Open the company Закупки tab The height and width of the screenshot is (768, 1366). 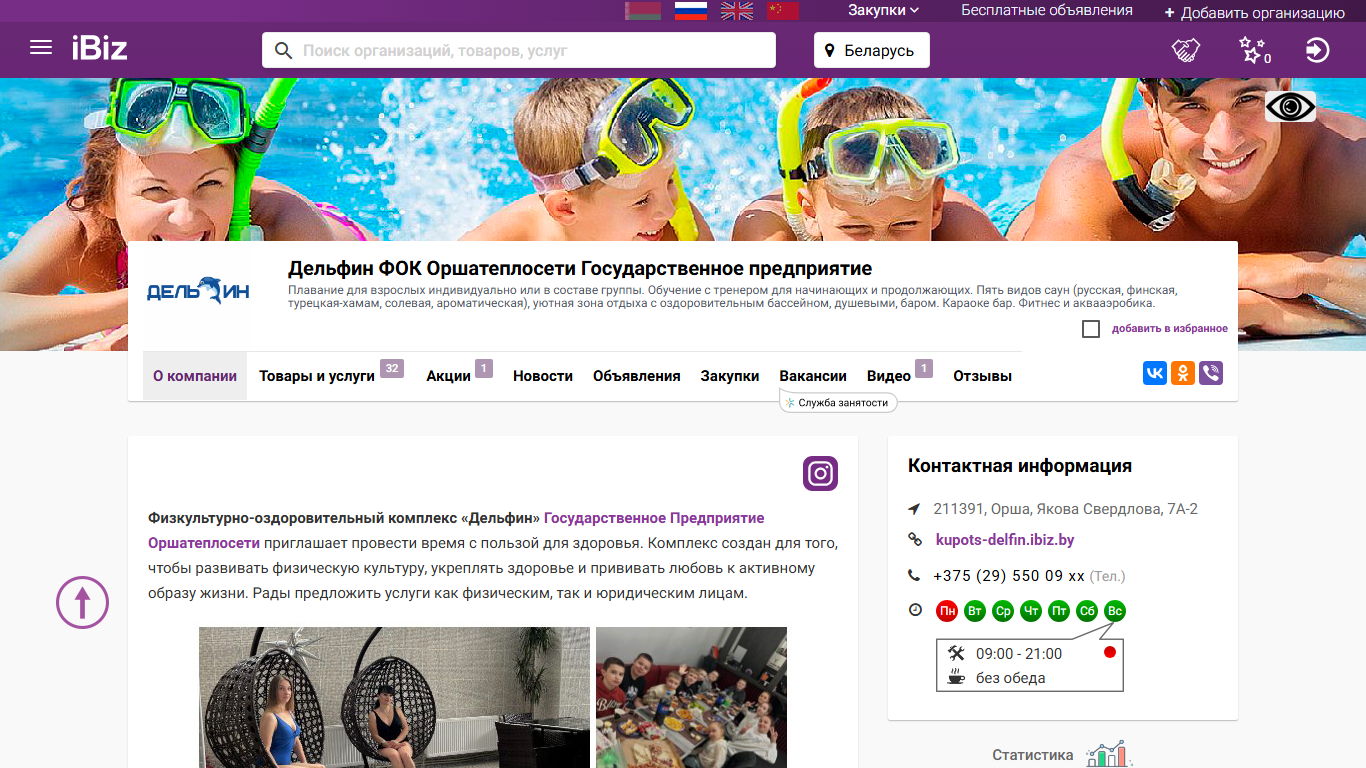point(730,376)
